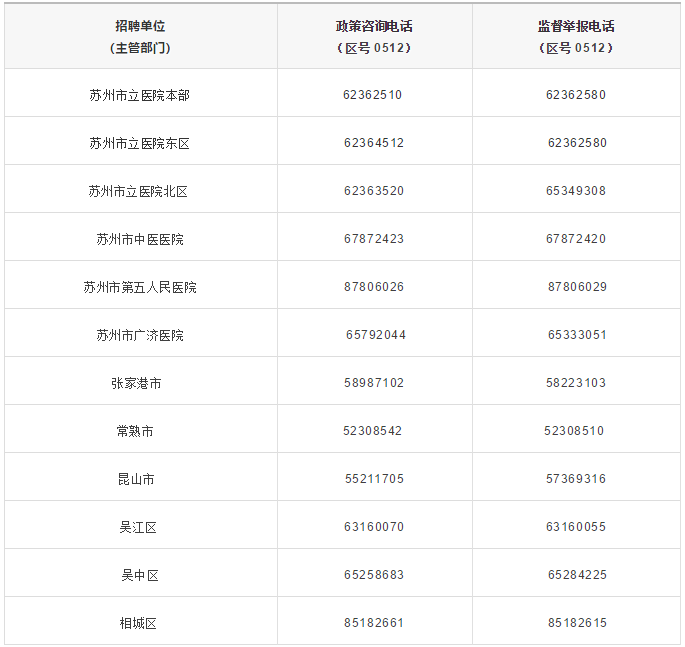Select 62362580 in the 苏州市立医院本部 row

[x=576, y=95]
